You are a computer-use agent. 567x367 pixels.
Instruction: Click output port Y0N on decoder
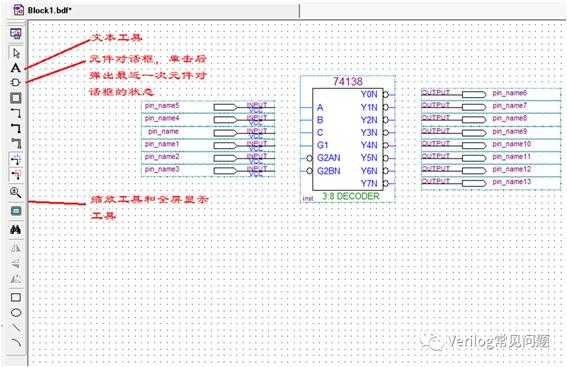pos(369,94)
